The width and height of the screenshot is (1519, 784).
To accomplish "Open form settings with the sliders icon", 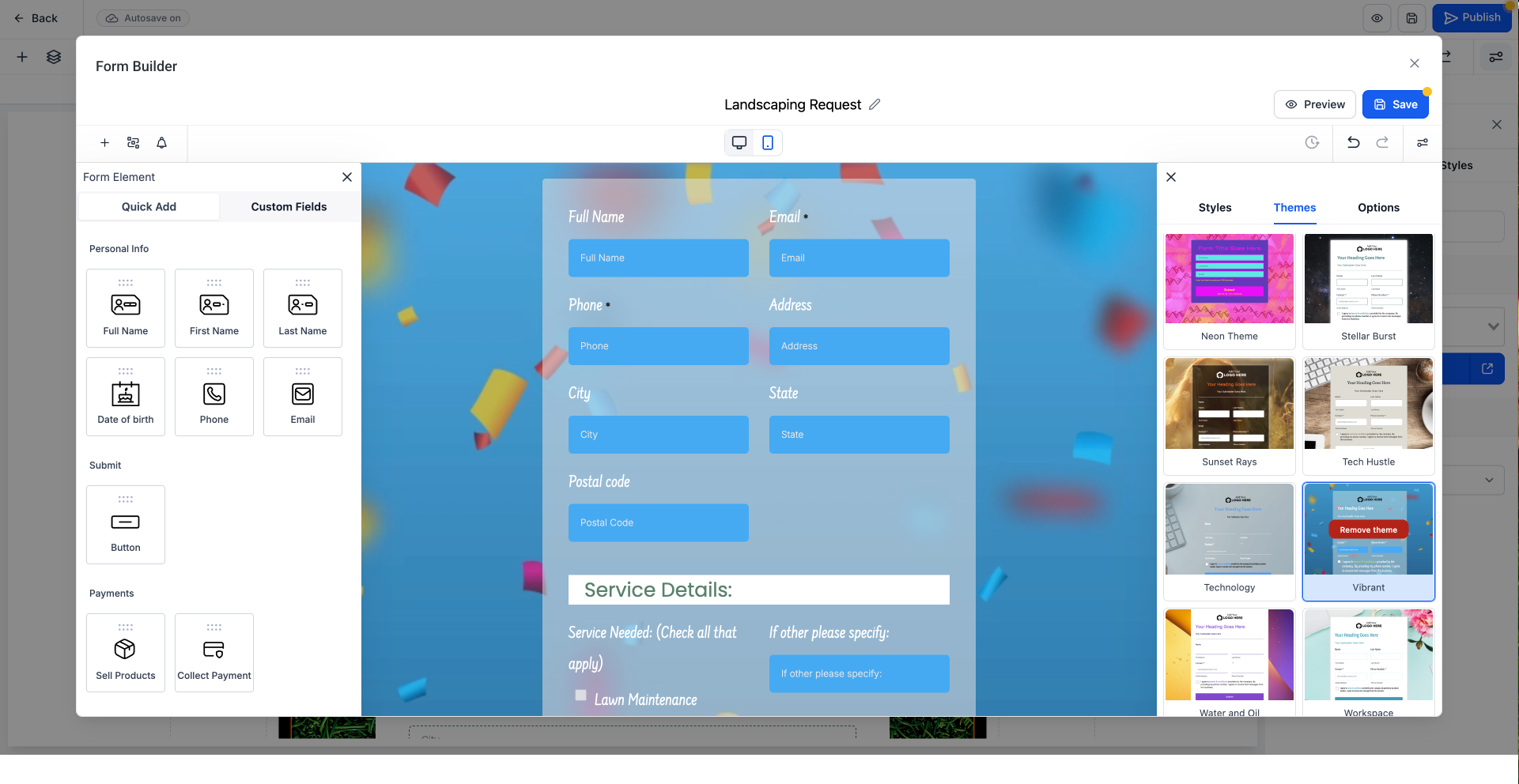I will pyautogui.click(x=1422, y=143).
